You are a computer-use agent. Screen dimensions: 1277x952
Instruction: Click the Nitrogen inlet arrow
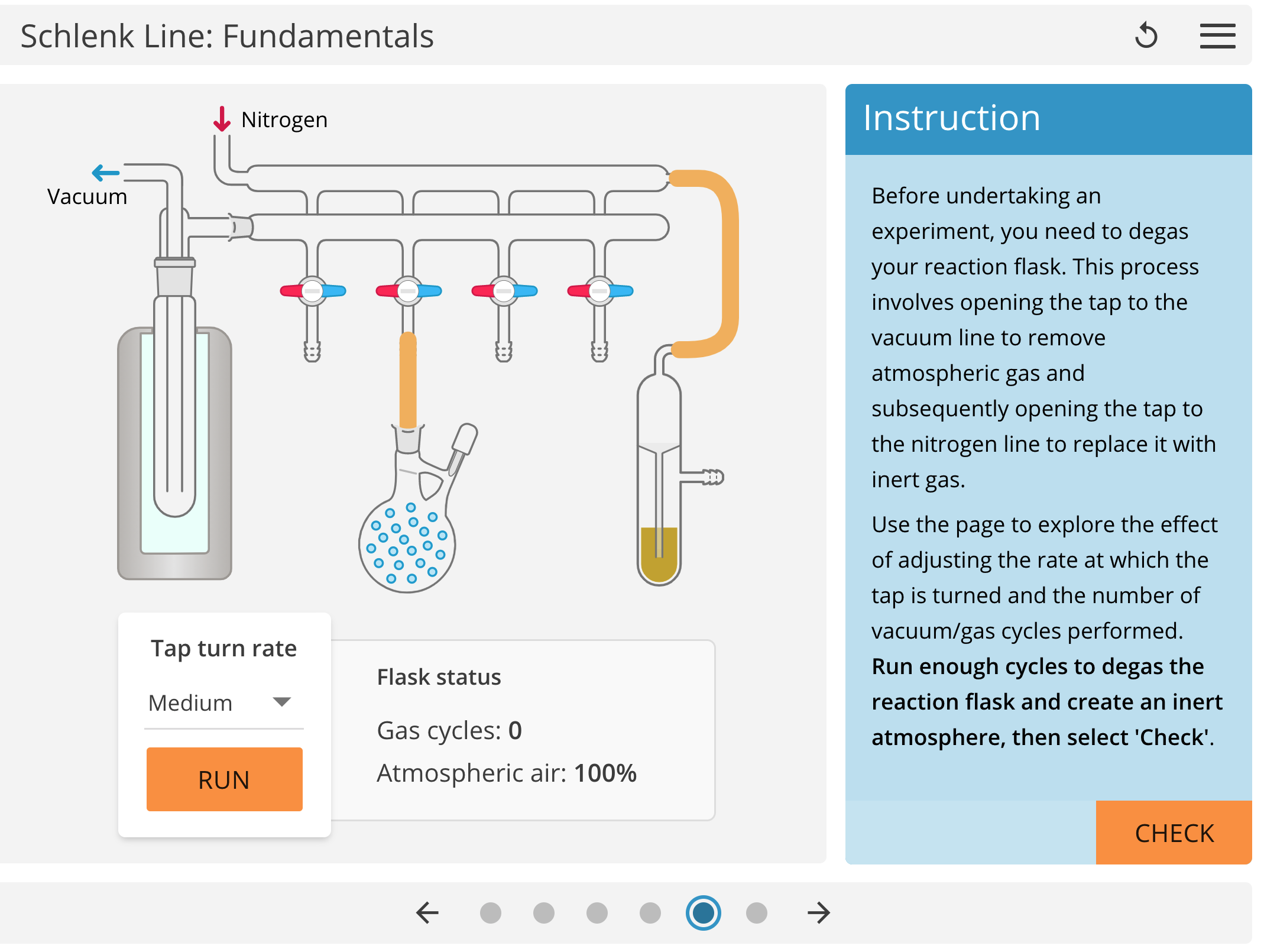(x=222, y=117)
